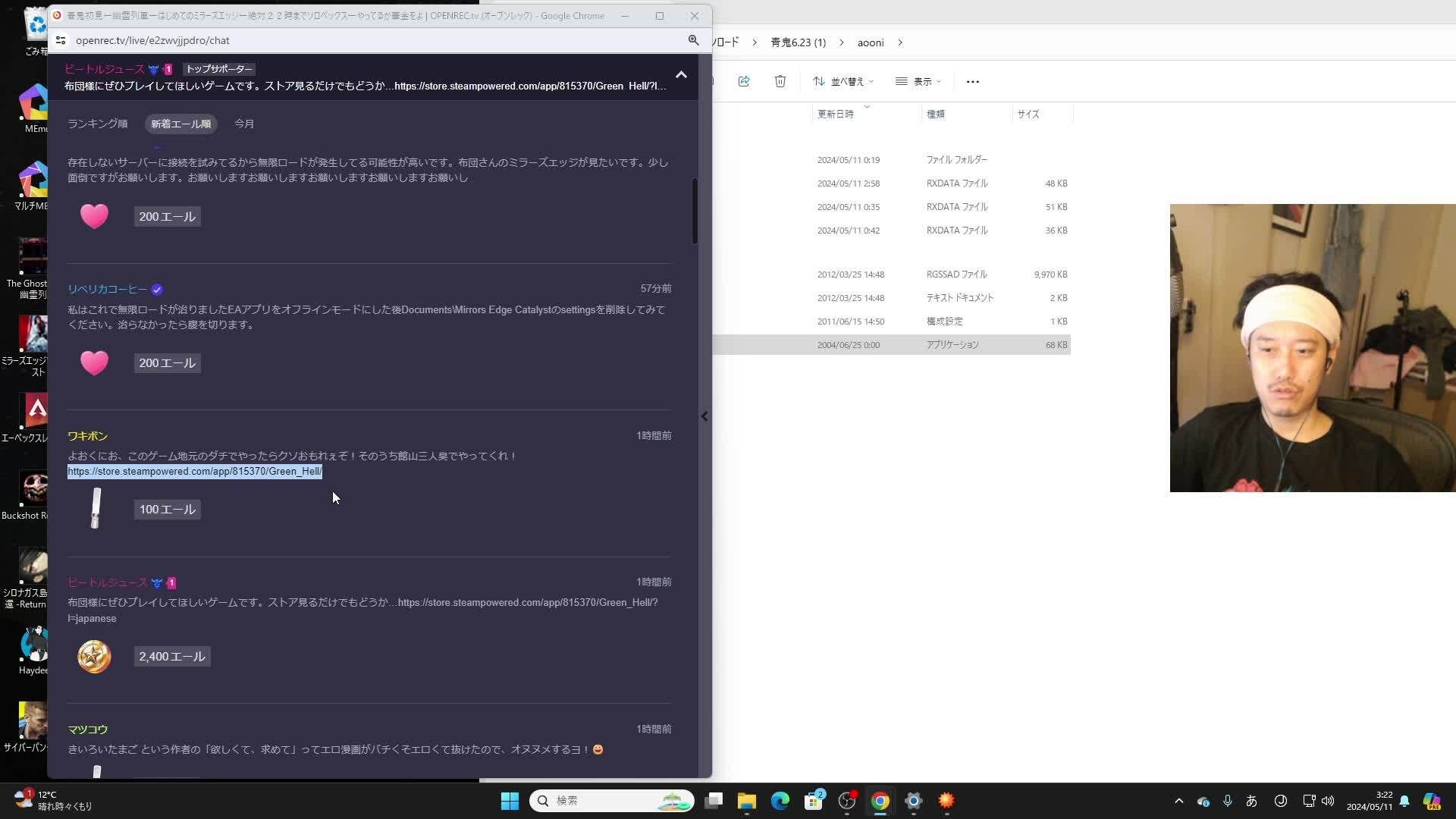Image resolution: width=1456 pixels, height=819 pixels.
Task: Collapse the chat side panel arrow
Action: (704, 416)
